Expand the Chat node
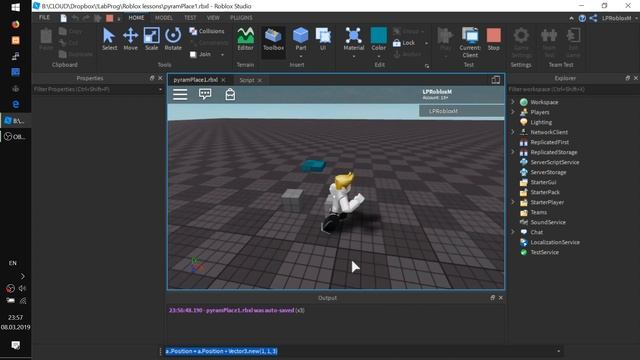 tap(513, 232)
